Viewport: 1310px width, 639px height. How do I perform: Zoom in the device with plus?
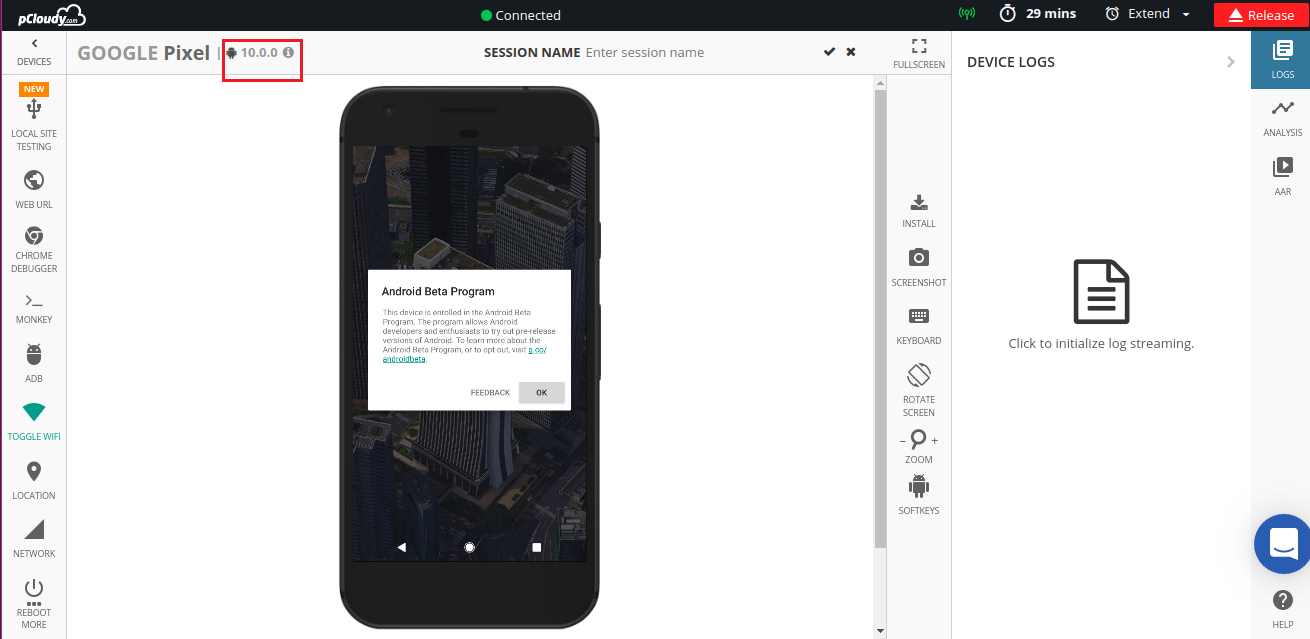coord(935,441)
